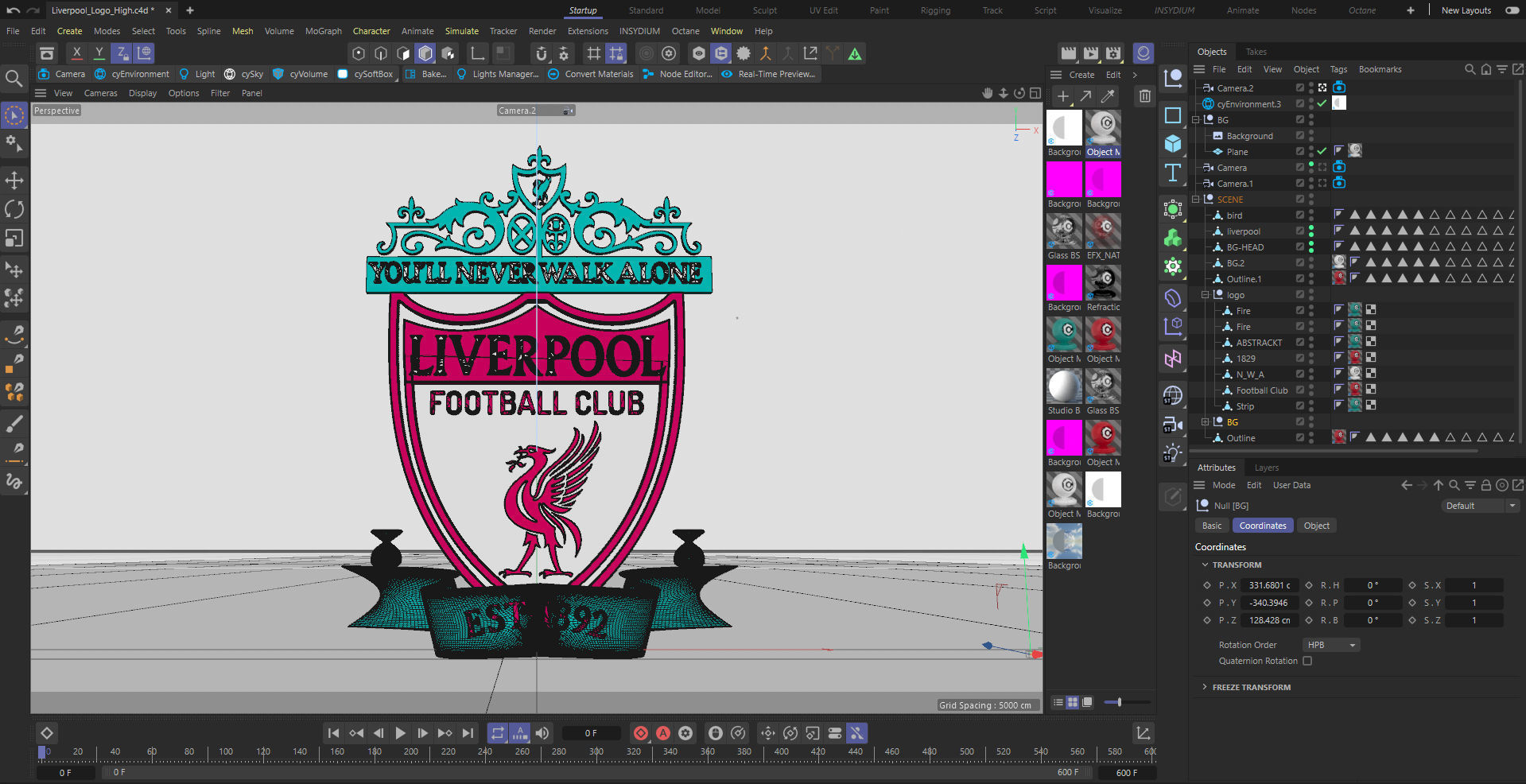
Task: Enable the Quaternion Rotation checkbox
Action: [1308, 661]
